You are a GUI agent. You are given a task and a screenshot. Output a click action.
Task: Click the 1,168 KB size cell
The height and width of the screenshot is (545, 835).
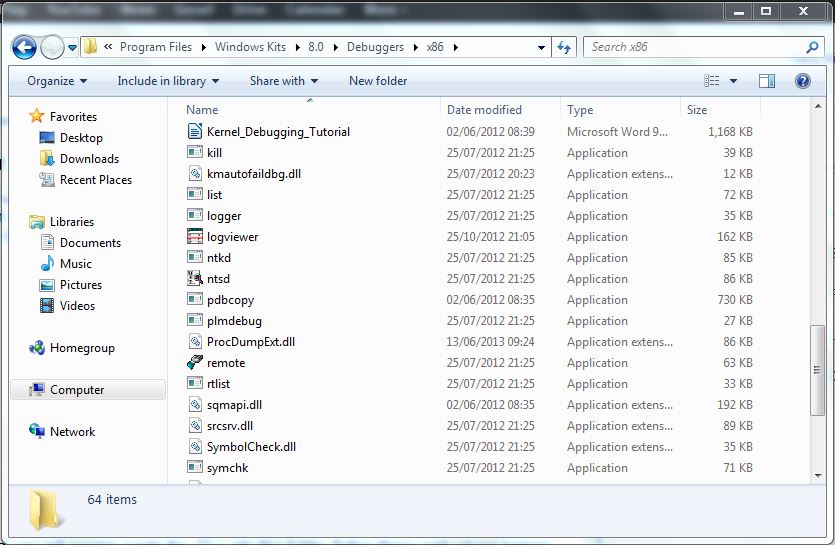tap(730, 132)
